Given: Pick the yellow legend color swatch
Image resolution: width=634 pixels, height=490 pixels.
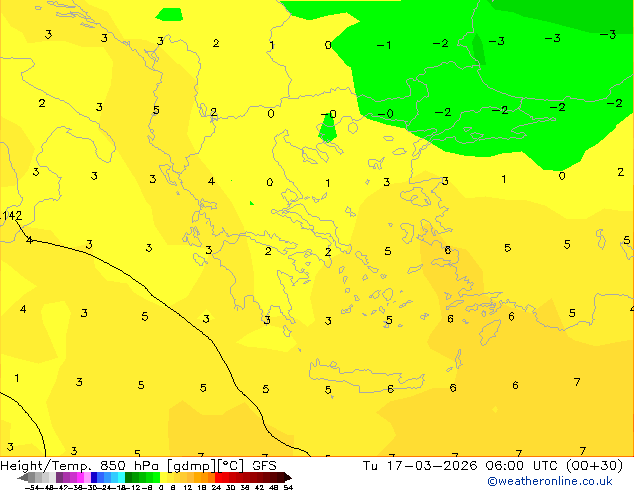Looking at the screenshot, I should tap(163, 477).
